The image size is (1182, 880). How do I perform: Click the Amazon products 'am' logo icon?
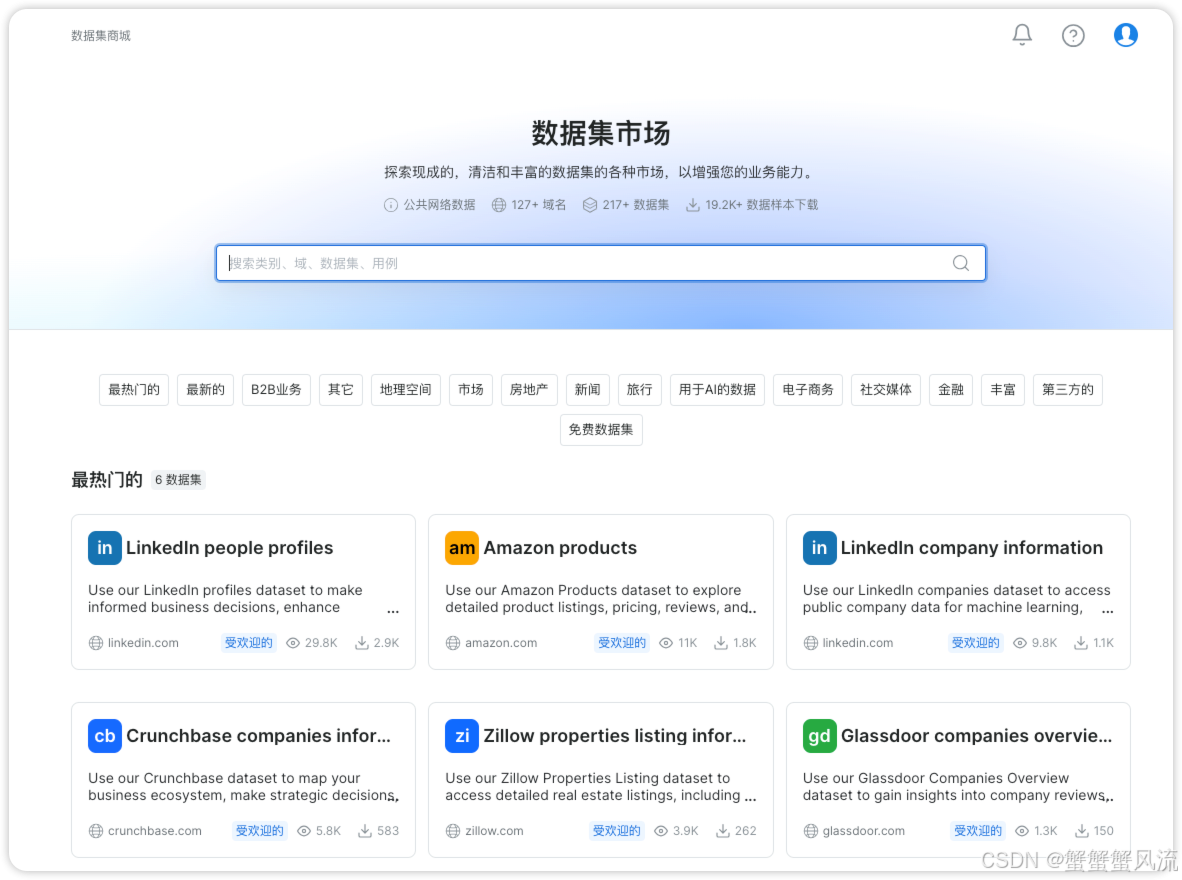click(x=461, y=548)
